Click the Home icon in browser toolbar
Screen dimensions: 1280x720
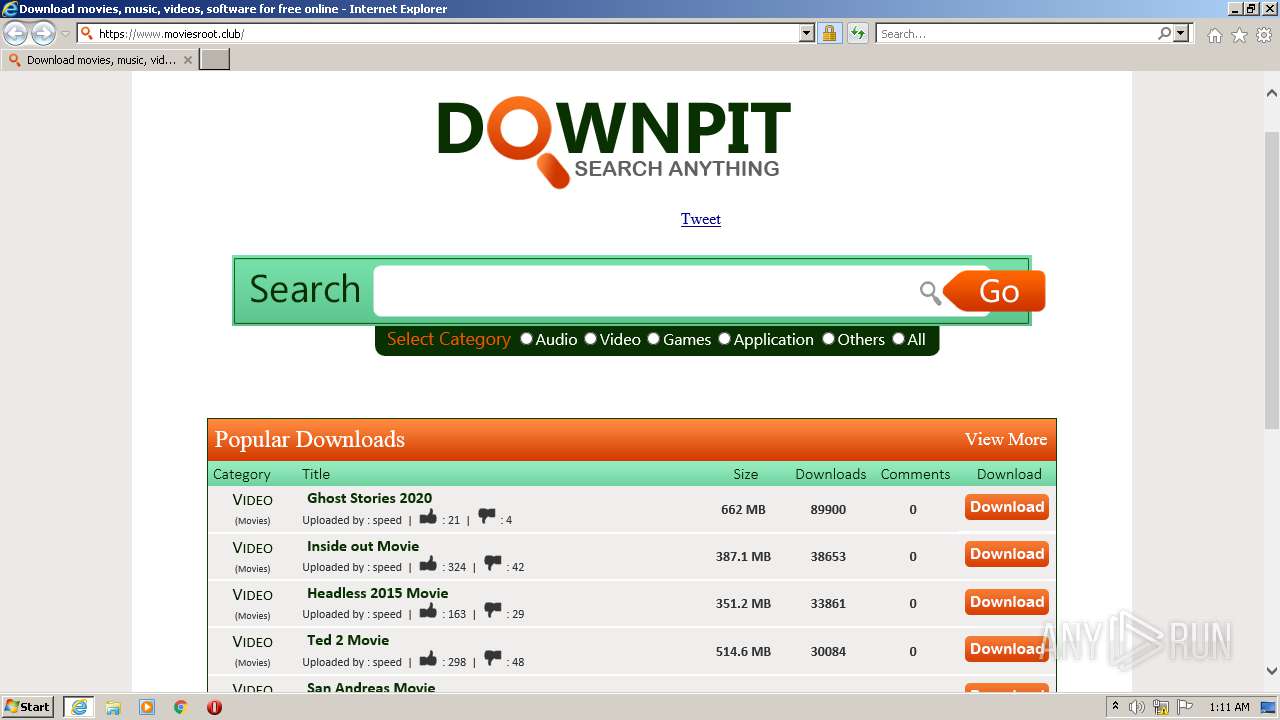pyautogui.click(x=1214, y=35)
